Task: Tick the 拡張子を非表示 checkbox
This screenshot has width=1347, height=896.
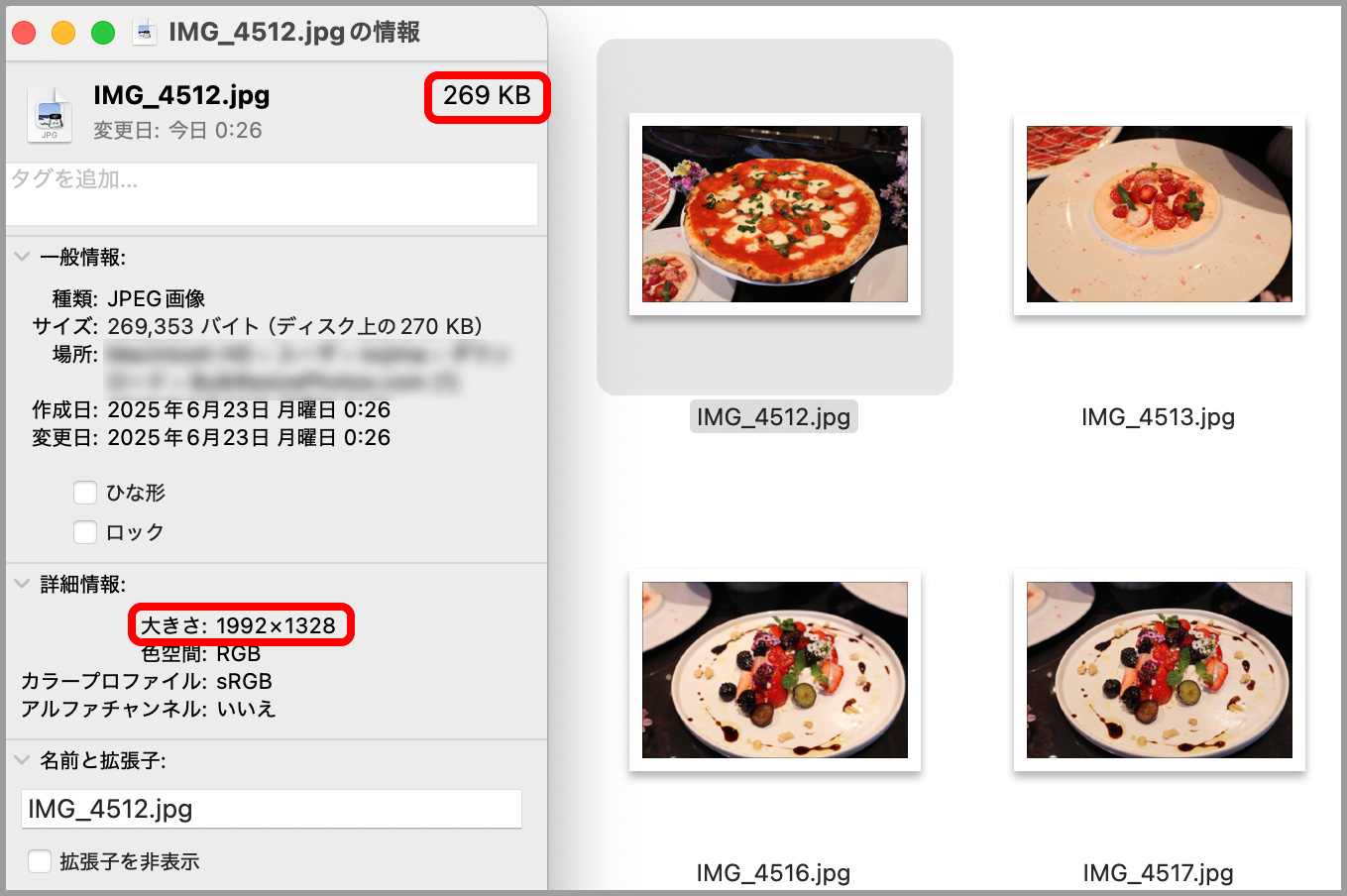Action: pyautogui.click(x=40, y=861)
